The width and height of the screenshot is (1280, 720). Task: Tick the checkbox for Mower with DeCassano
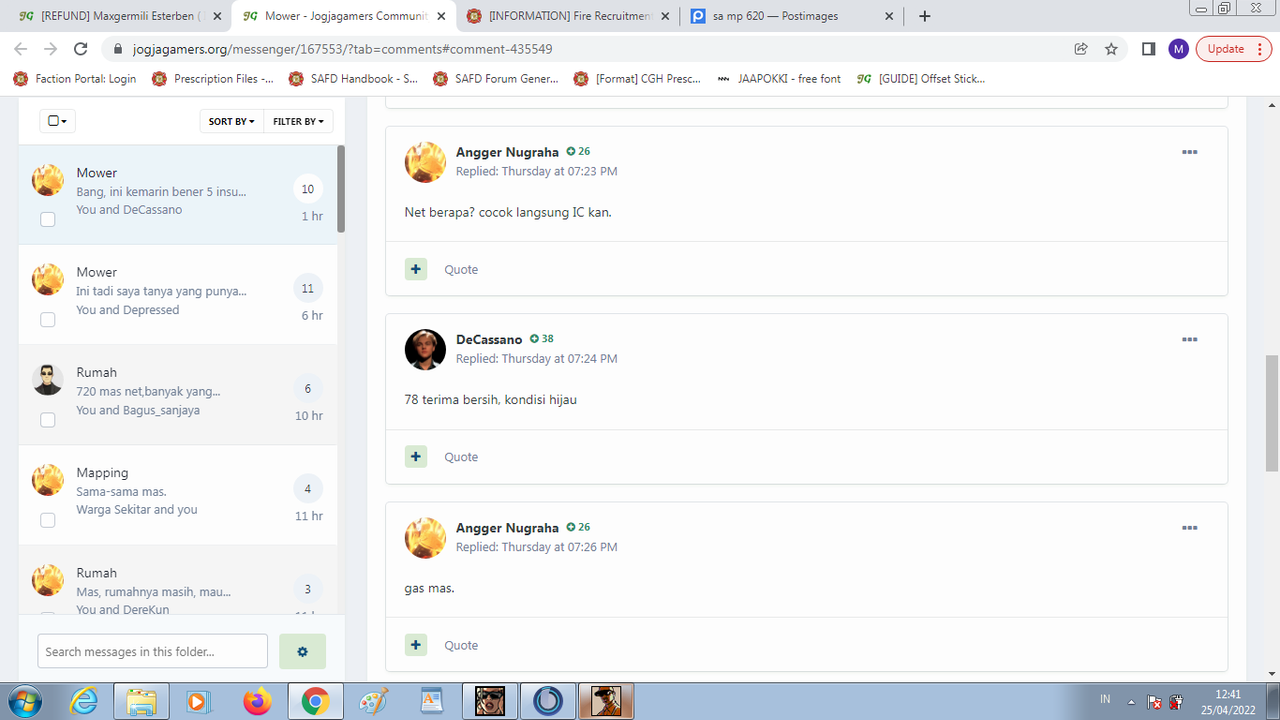click(47, 219)
